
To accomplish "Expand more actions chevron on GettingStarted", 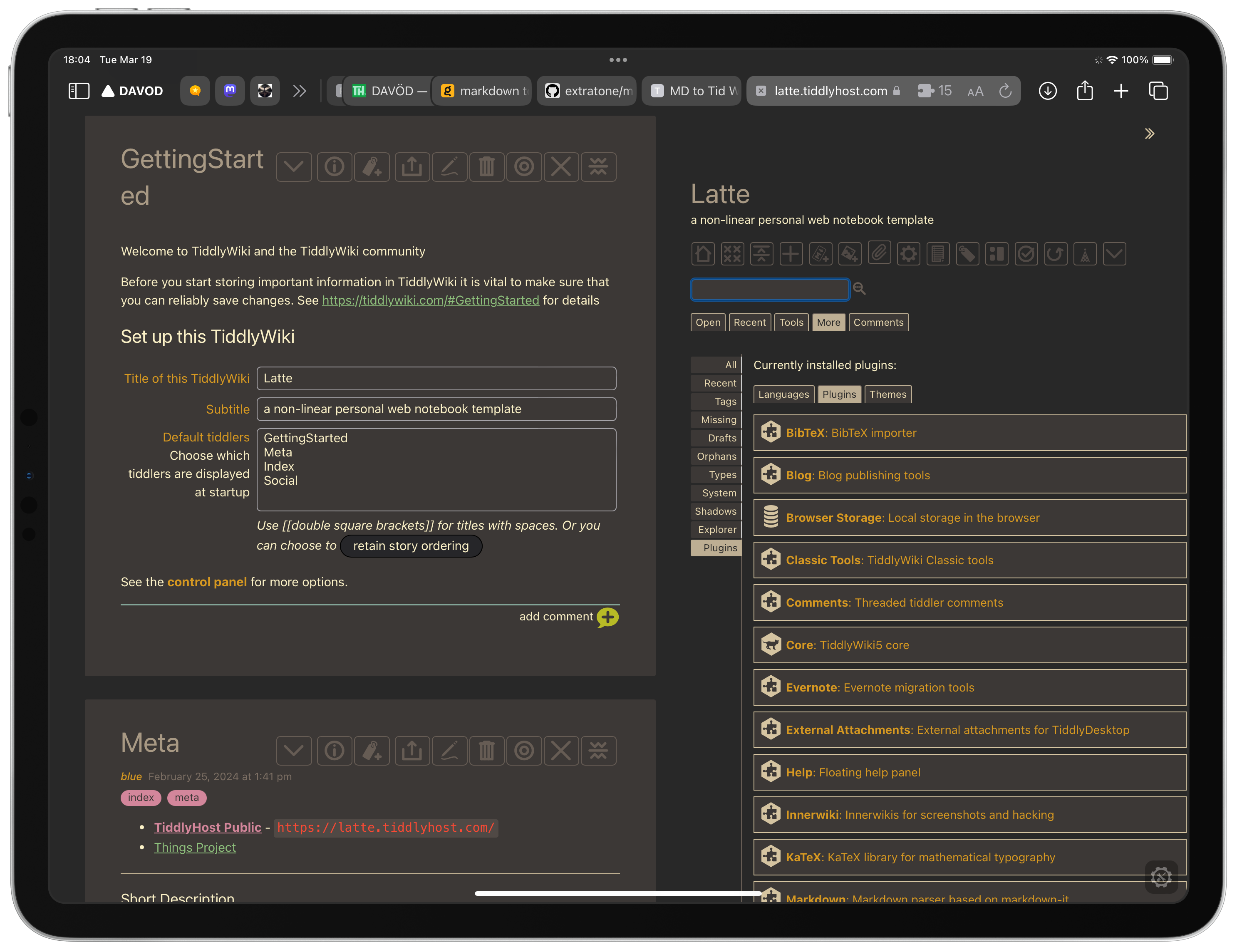I will pyautogui.click(x=294, y=167).
